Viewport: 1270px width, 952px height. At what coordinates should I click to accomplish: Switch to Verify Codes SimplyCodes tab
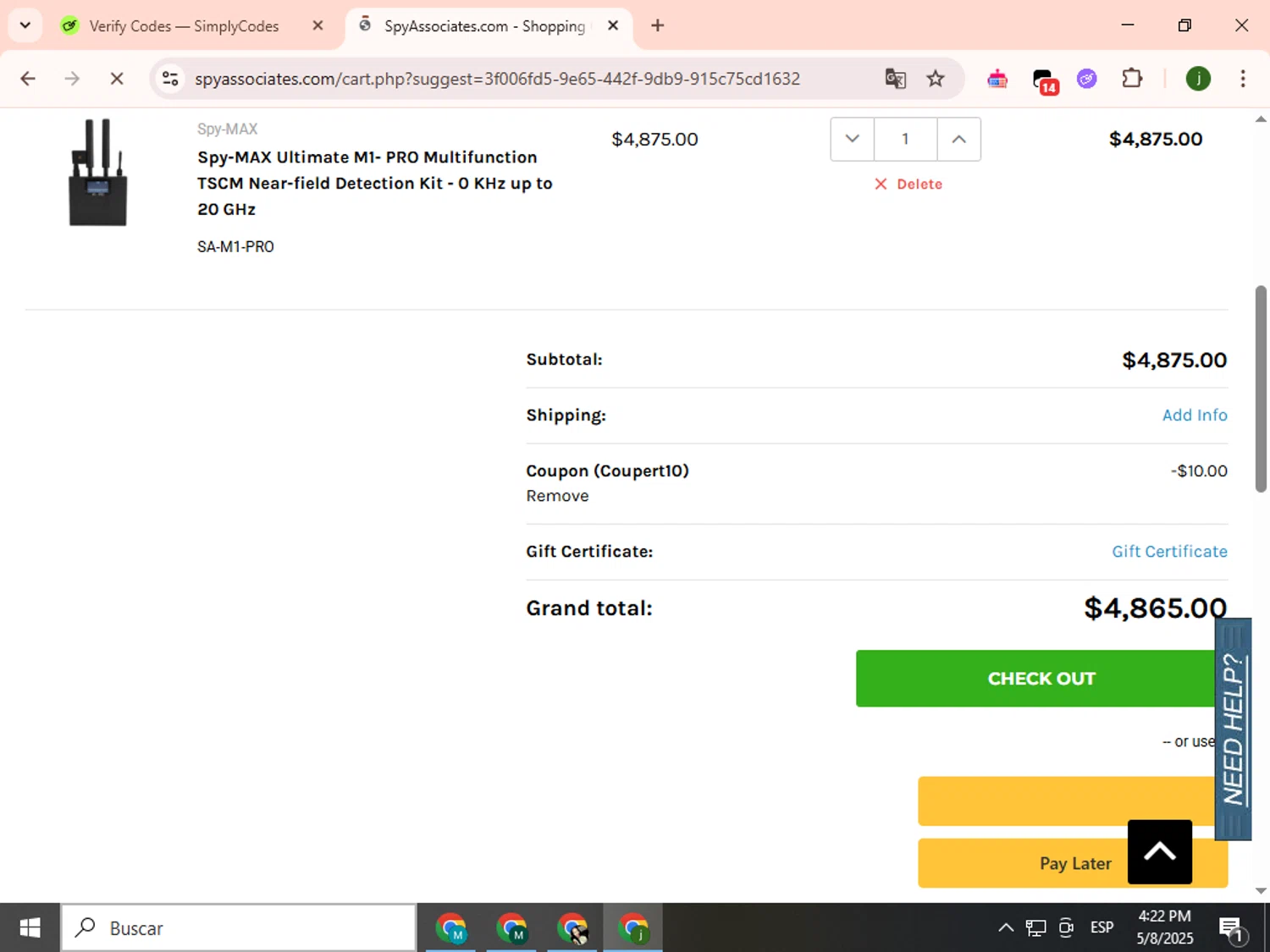[185, 26]
